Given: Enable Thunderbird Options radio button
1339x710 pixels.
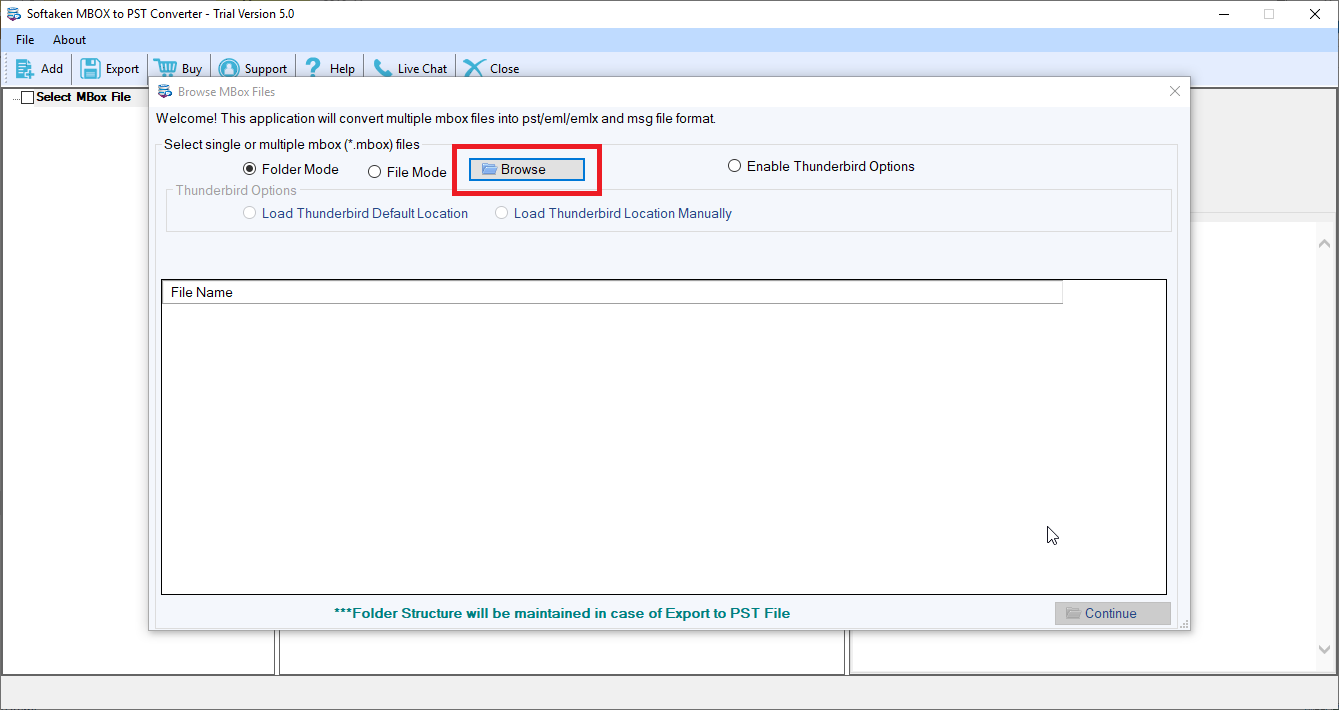Looking at the screenshot, I should coord(735,166).
